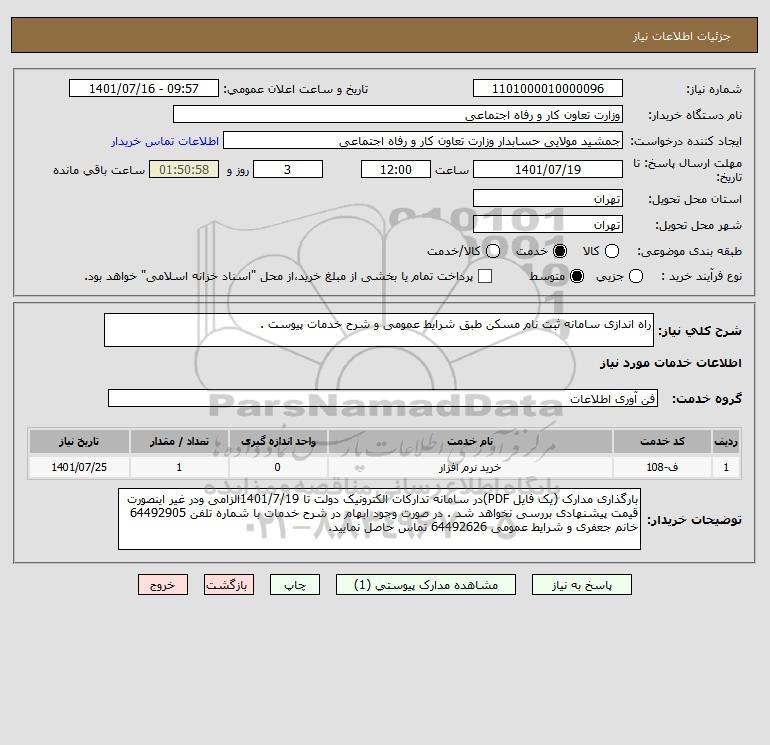
Task: Click the بازگشت back button
Action: pos(229,585)
